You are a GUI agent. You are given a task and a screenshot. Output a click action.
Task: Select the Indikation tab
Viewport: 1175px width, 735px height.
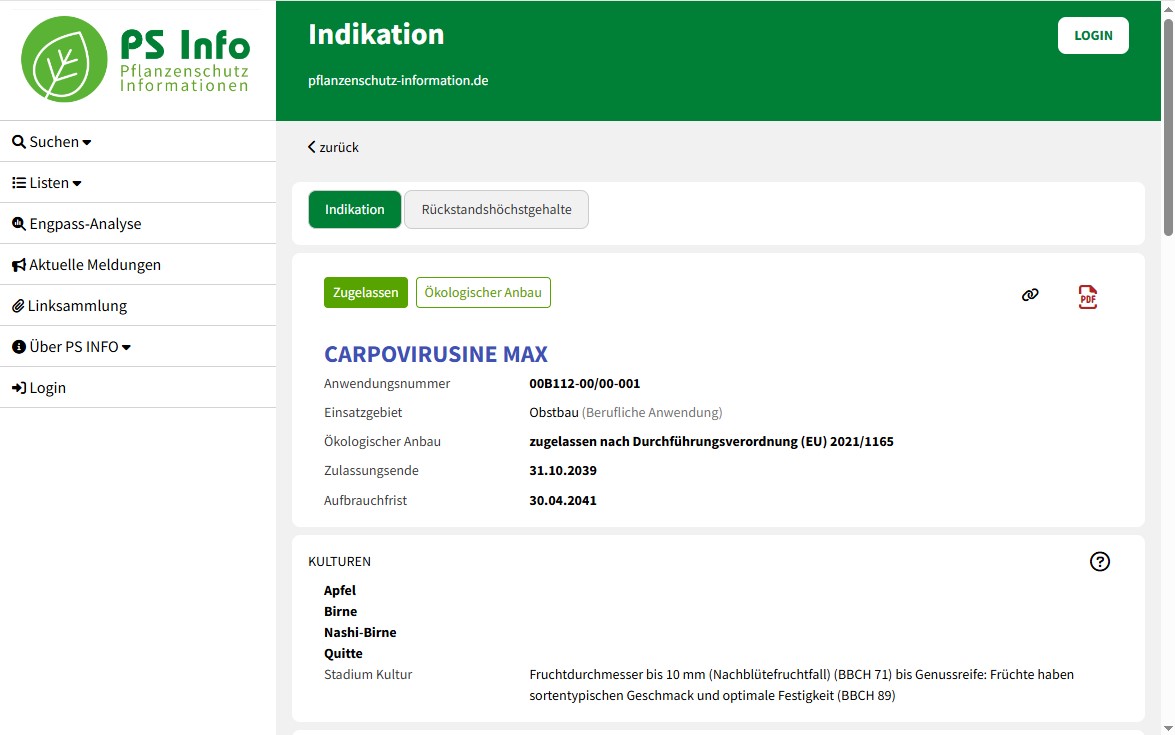[x=354, y=210]
